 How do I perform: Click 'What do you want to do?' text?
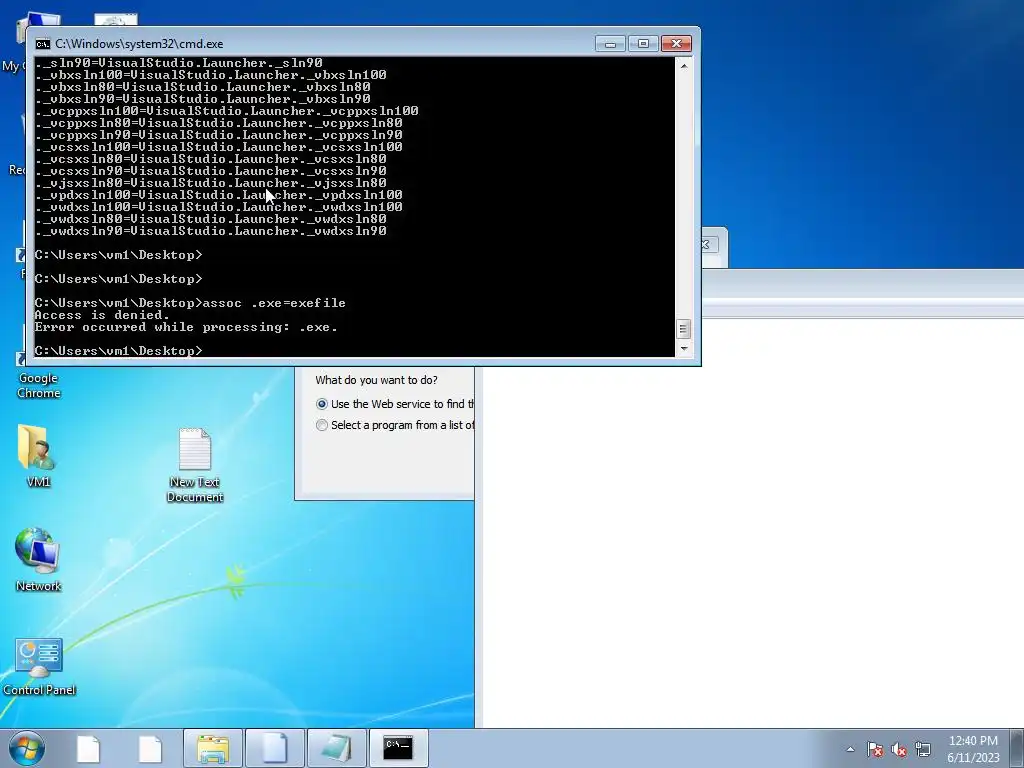click(x=376, y=380)
